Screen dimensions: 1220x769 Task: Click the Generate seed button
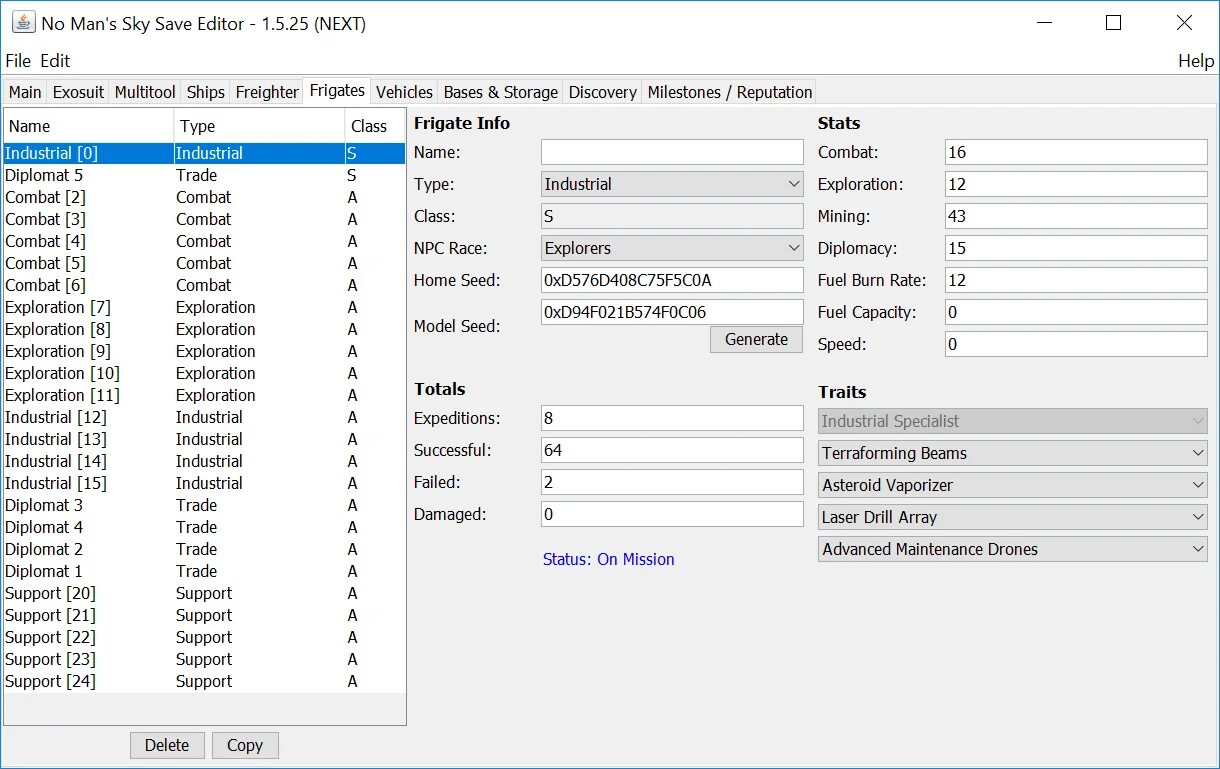(756, 339)
